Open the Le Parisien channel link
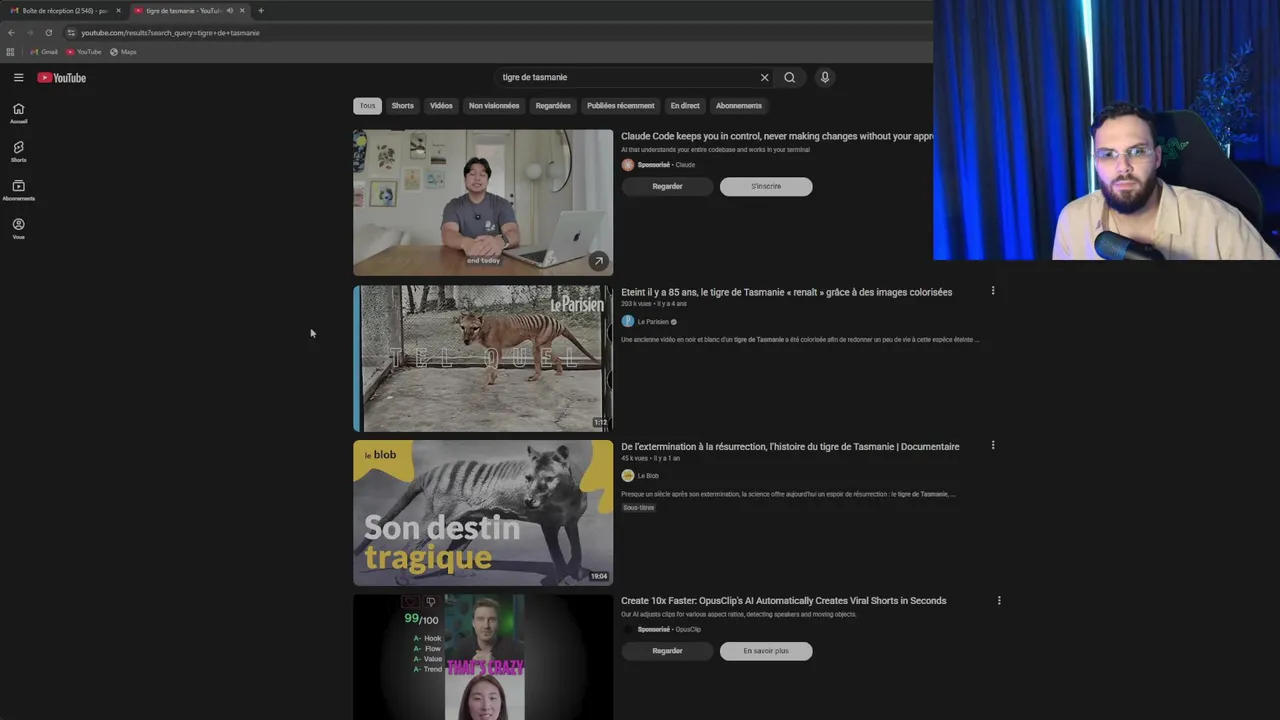This screenshot has width=1280, height=720. click(653, 322)
